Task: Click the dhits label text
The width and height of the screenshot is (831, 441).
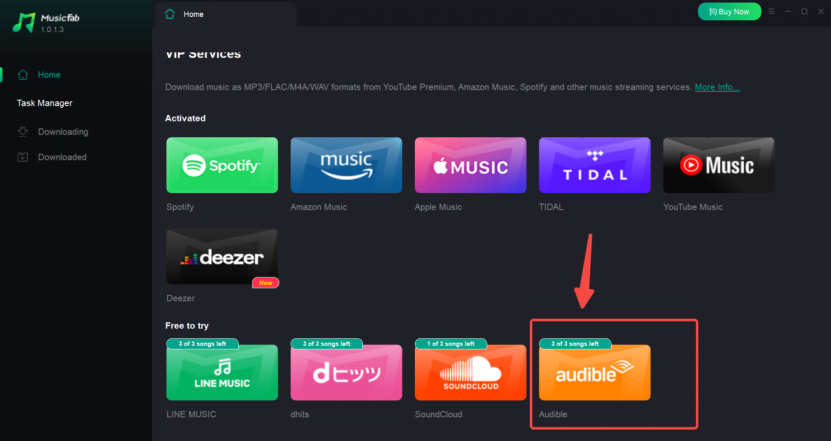Action: tap(299, 414)
